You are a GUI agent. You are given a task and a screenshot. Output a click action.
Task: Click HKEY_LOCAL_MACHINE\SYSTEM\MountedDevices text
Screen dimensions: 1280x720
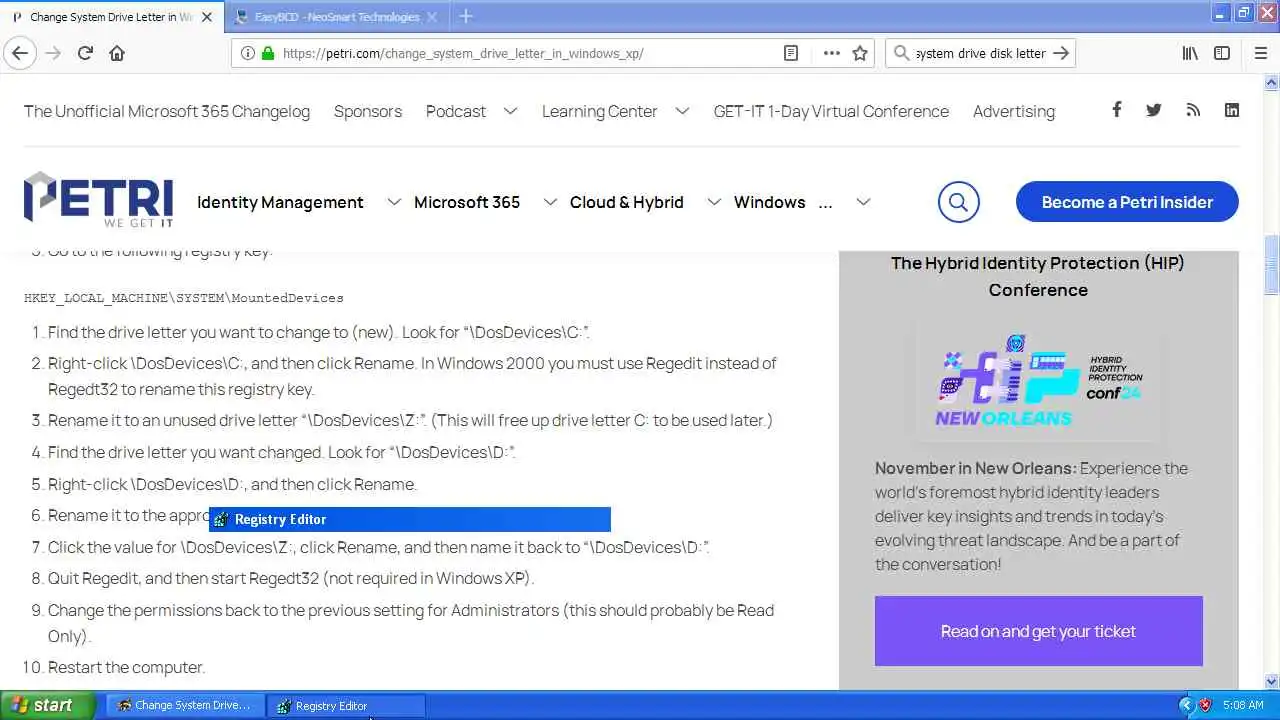(184, 298)
